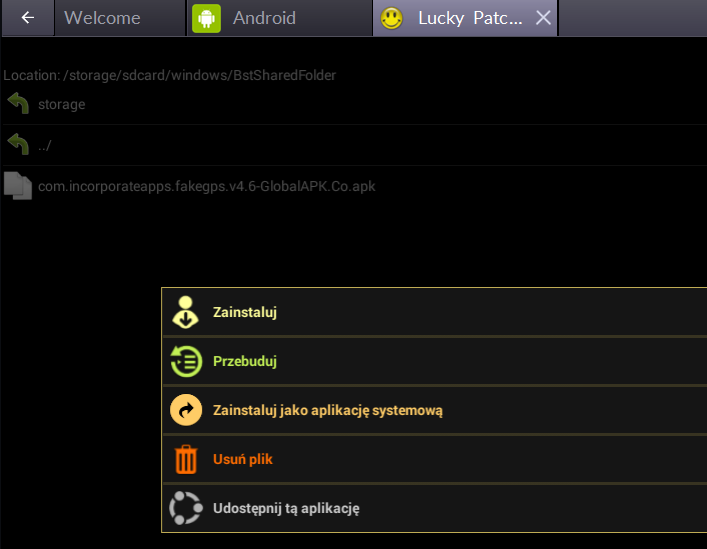Switch to the Welcome tab
The width and height of the screenshot is (707, 549).
point(120,18)
